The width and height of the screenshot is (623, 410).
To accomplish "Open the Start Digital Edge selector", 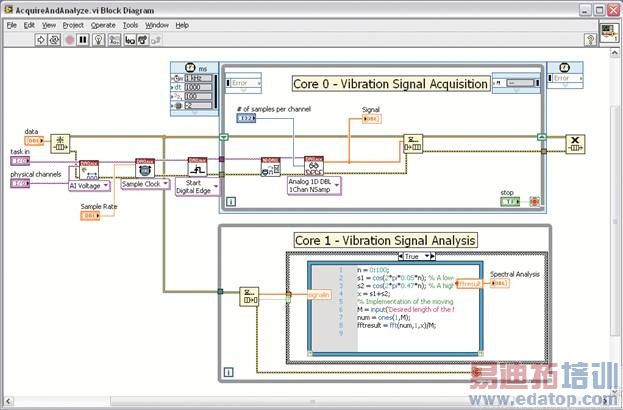I will pyautogui.click(x=197, y=187).
